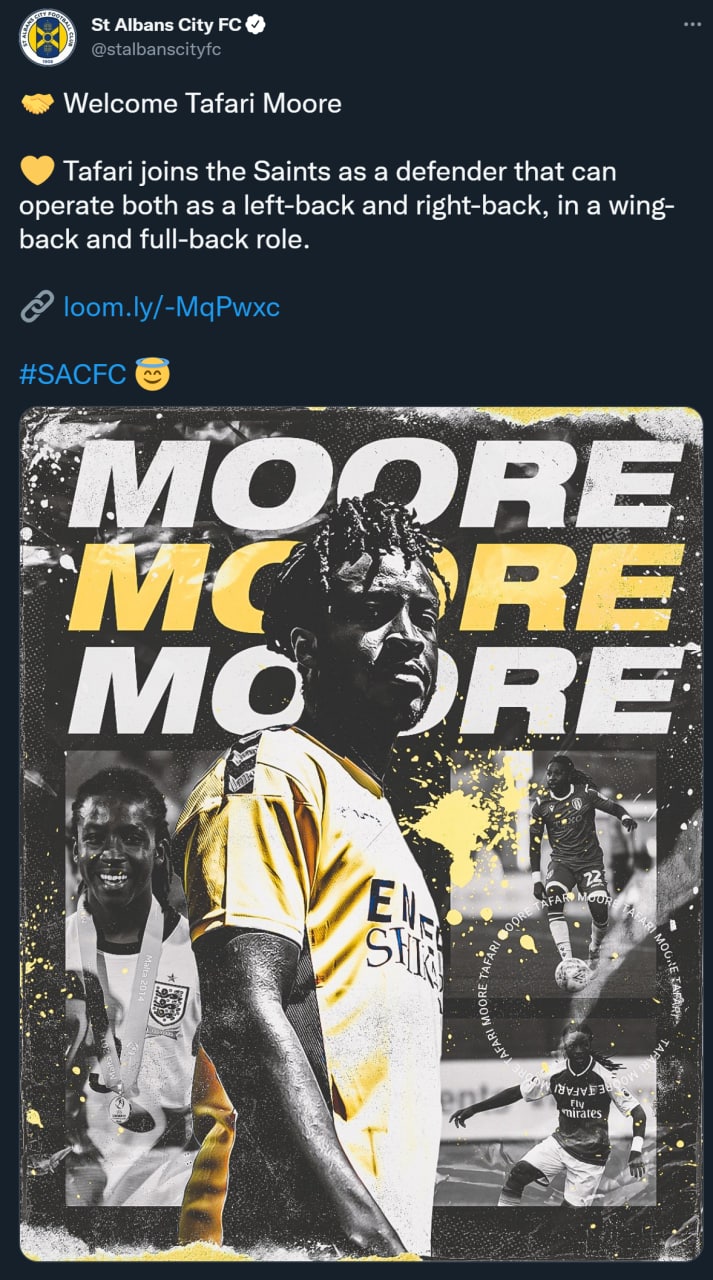Open the #SACFC hashtag

click(73, 374)
